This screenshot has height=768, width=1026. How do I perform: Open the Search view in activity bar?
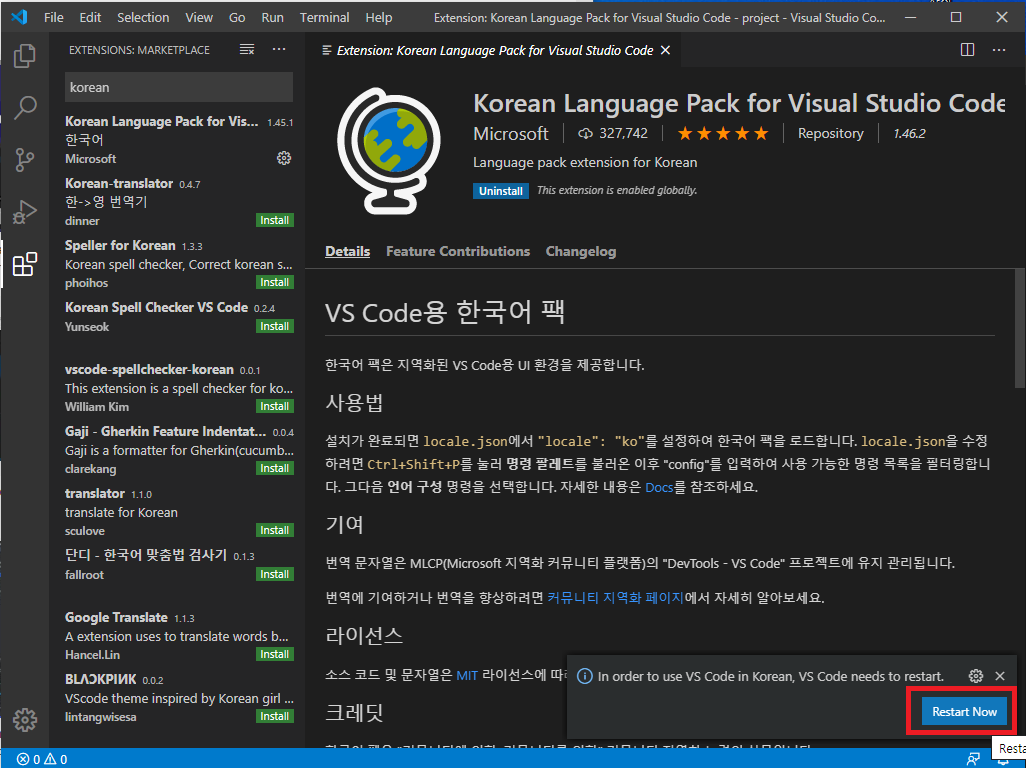coord(25,107)
